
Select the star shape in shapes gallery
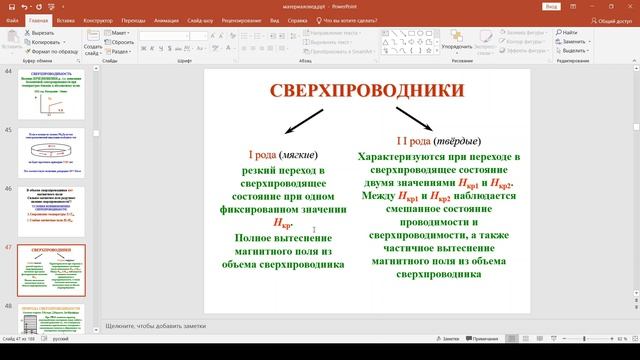point(428,51)
